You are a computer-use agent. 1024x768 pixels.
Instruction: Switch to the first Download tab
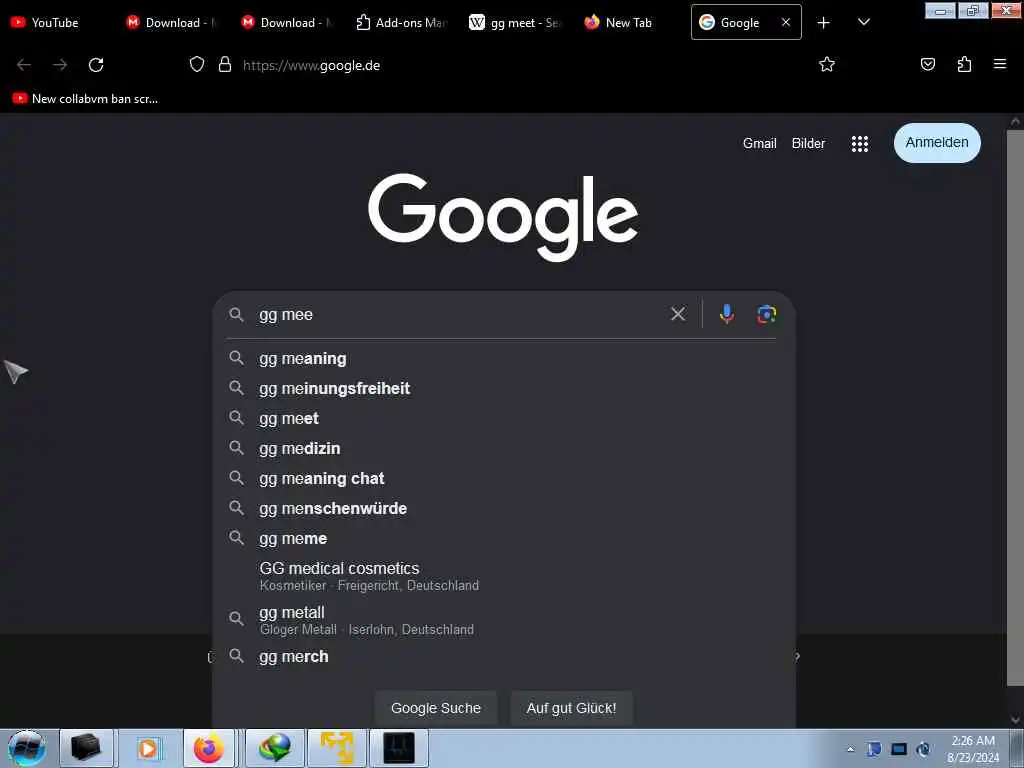pos(172,23)
